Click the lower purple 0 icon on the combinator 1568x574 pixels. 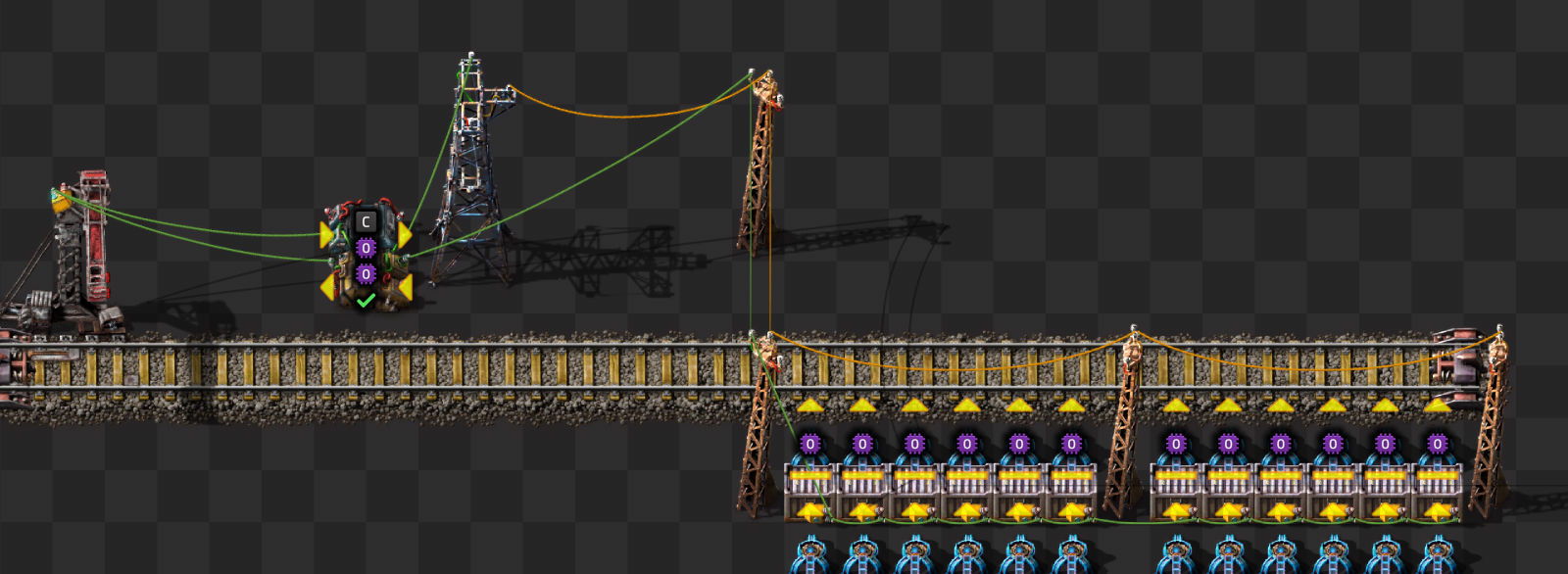coord(366,274)
